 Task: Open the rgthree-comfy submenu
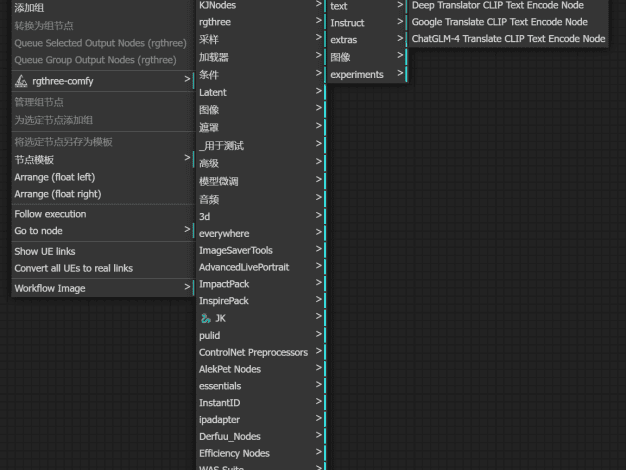click(x=103, y=81)
